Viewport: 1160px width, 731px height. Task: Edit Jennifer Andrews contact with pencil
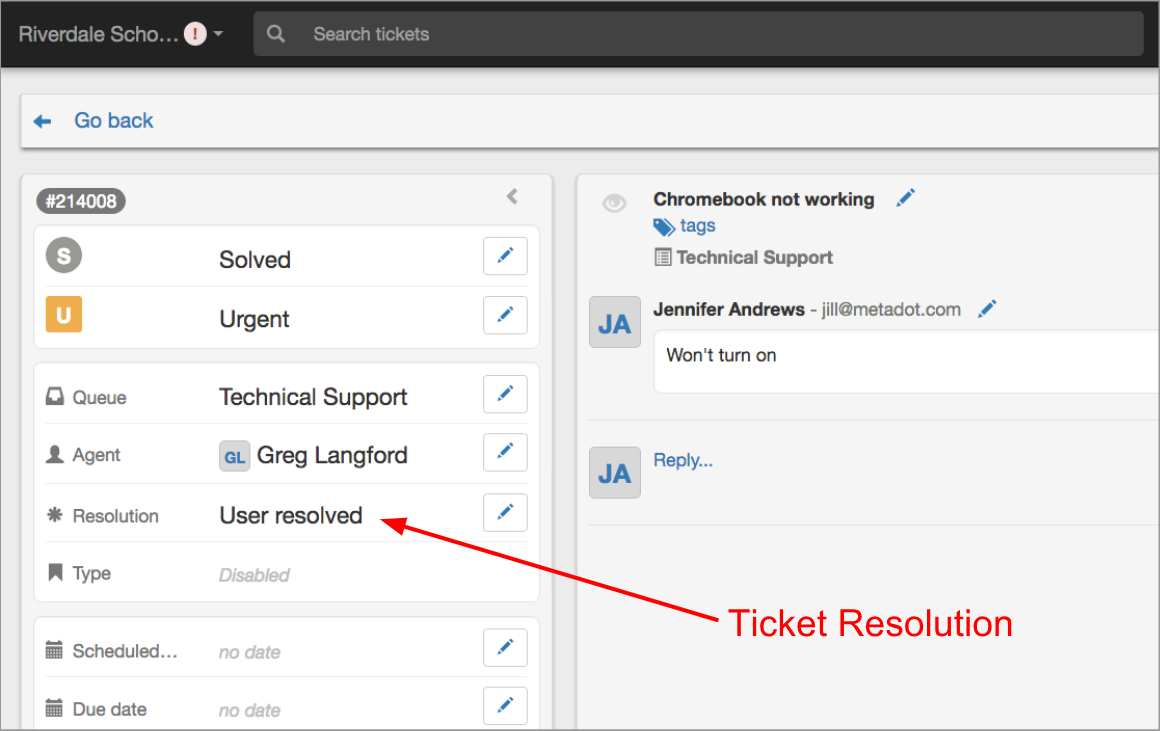pos(988,309)
